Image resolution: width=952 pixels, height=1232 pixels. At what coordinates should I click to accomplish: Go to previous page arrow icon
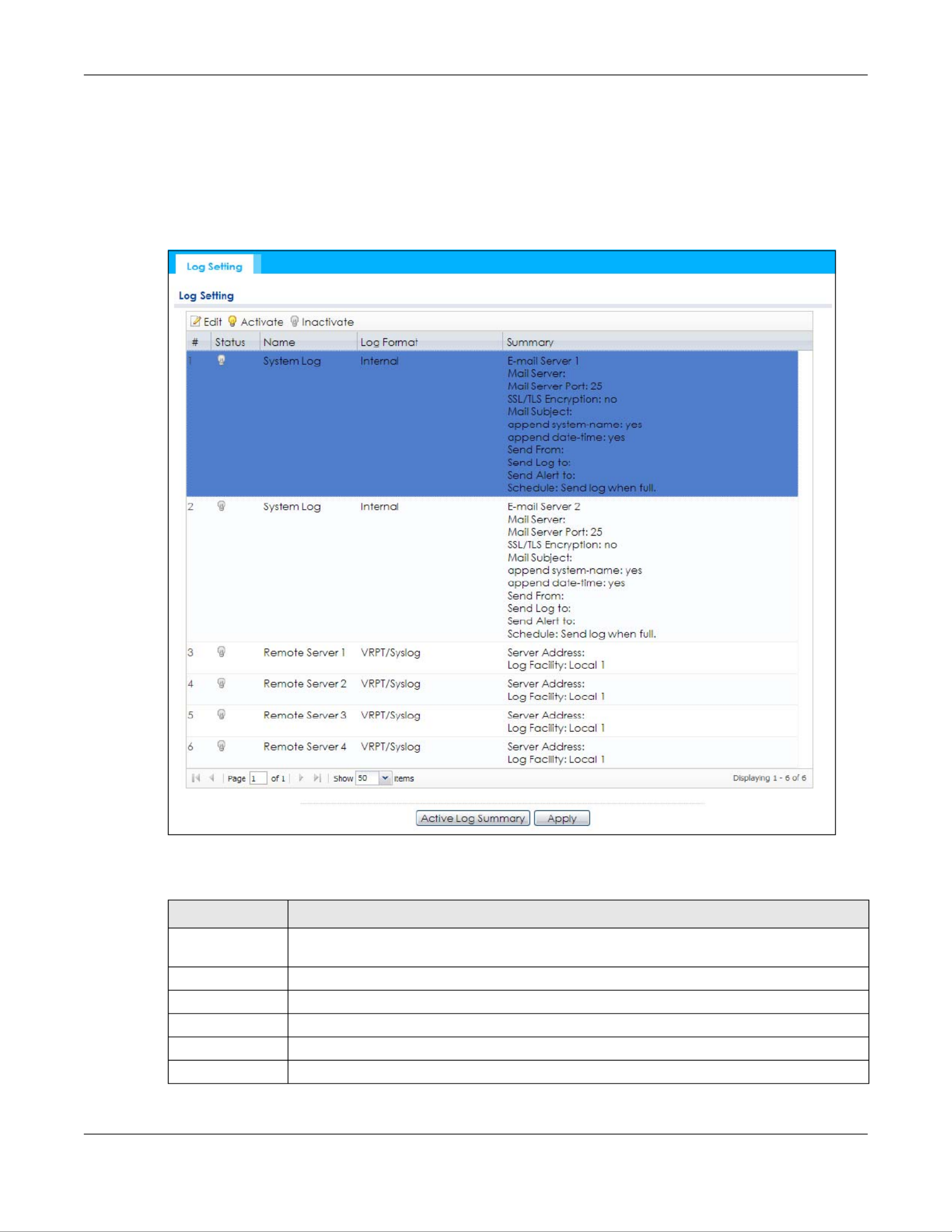211,778
